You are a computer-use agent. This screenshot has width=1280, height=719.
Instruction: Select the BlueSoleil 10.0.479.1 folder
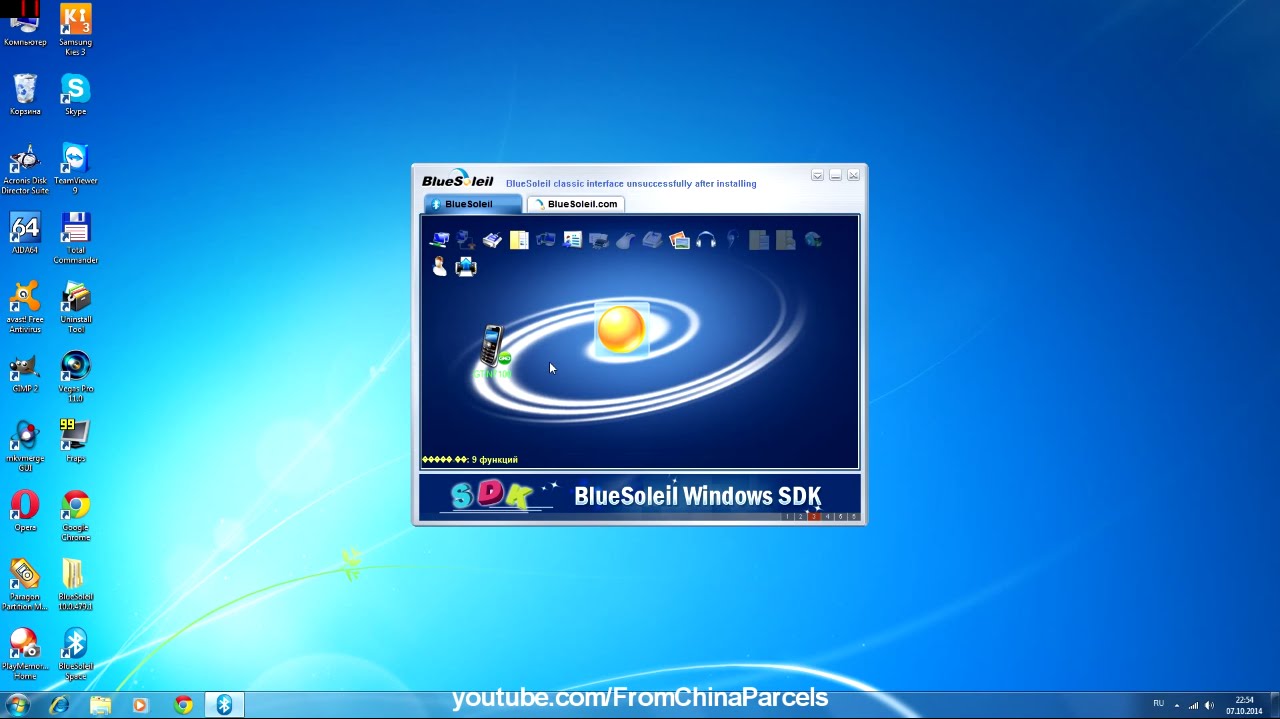[75, 584]
